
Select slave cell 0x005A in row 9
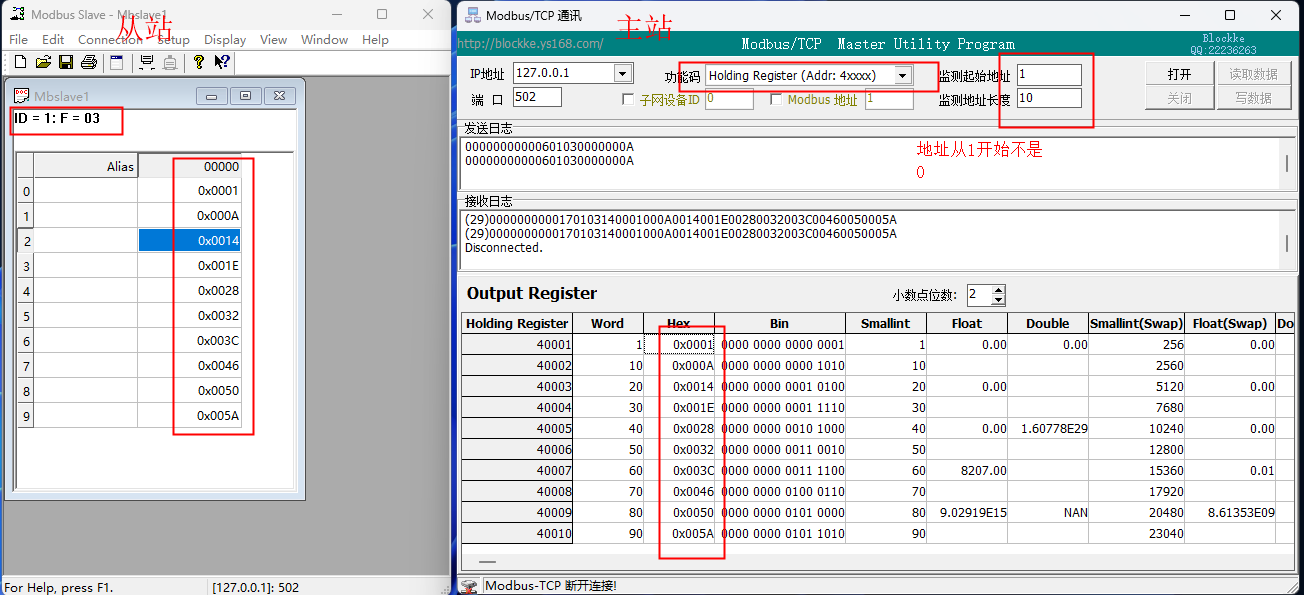[x=190, y=416]
